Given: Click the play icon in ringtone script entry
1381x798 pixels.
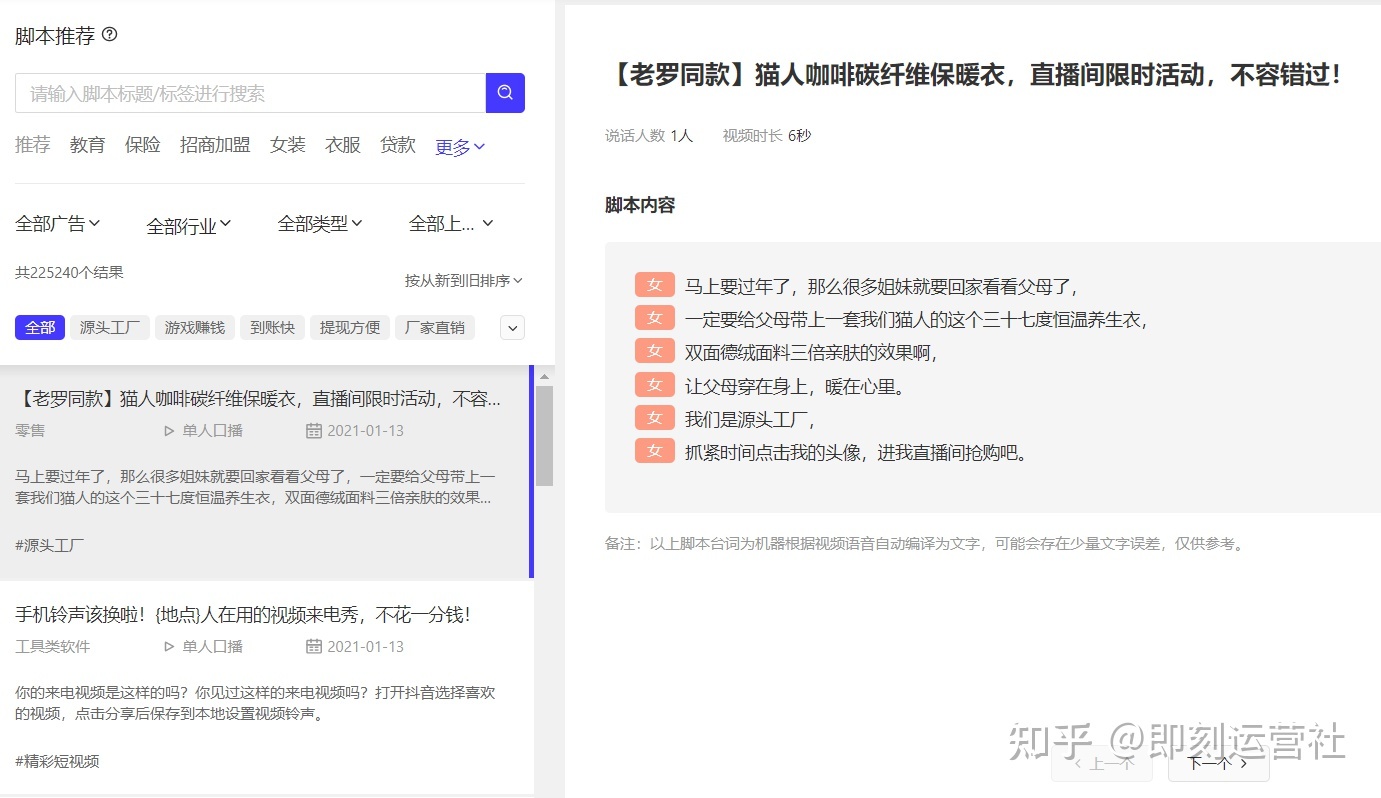Looking at the screenshot, I should (169, 647).
